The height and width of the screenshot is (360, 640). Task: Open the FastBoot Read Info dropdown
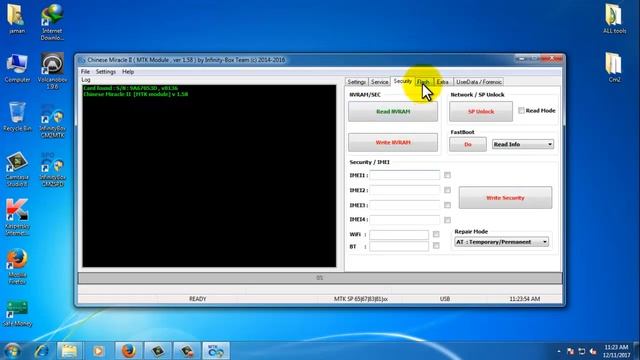[x=523, y=144]
